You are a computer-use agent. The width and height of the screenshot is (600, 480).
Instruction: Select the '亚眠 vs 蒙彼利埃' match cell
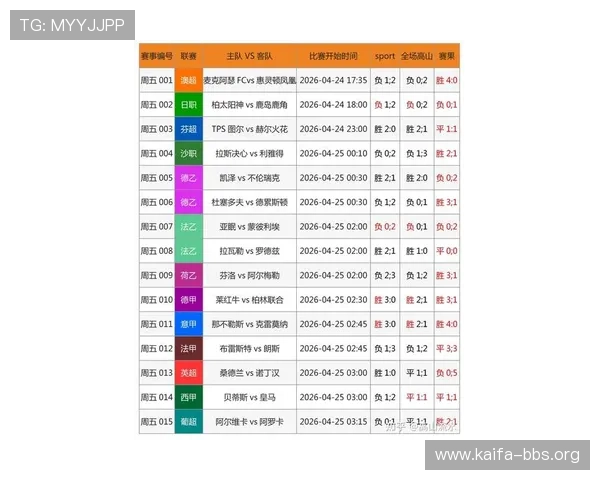click(249, 227)
